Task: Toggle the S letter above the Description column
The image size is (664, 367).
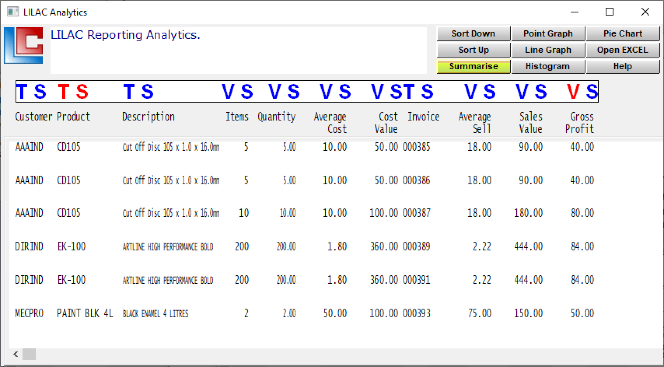Action: (147, 92)
